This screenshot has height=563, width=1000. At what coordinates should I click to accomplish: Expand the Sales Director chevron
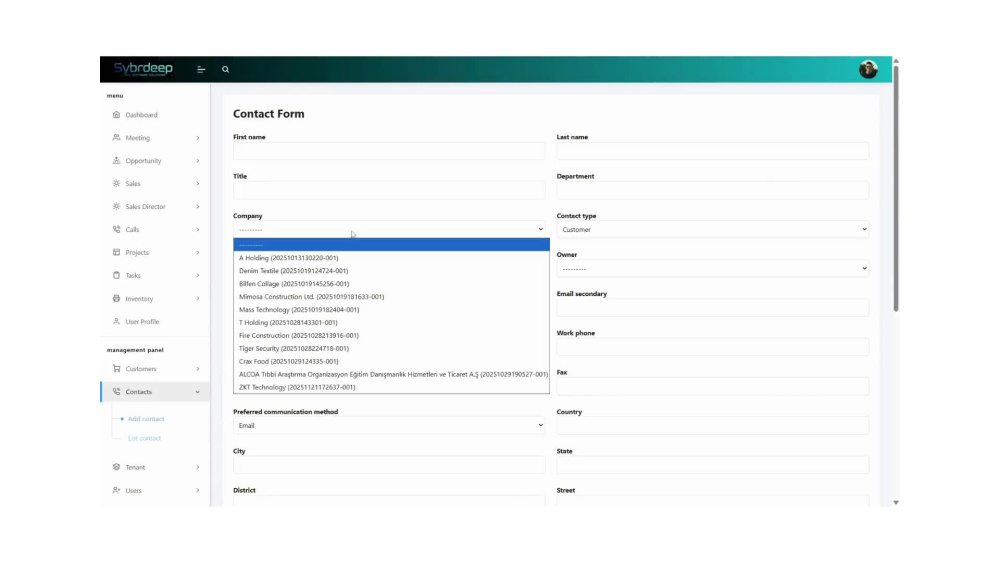pos(198,207)
